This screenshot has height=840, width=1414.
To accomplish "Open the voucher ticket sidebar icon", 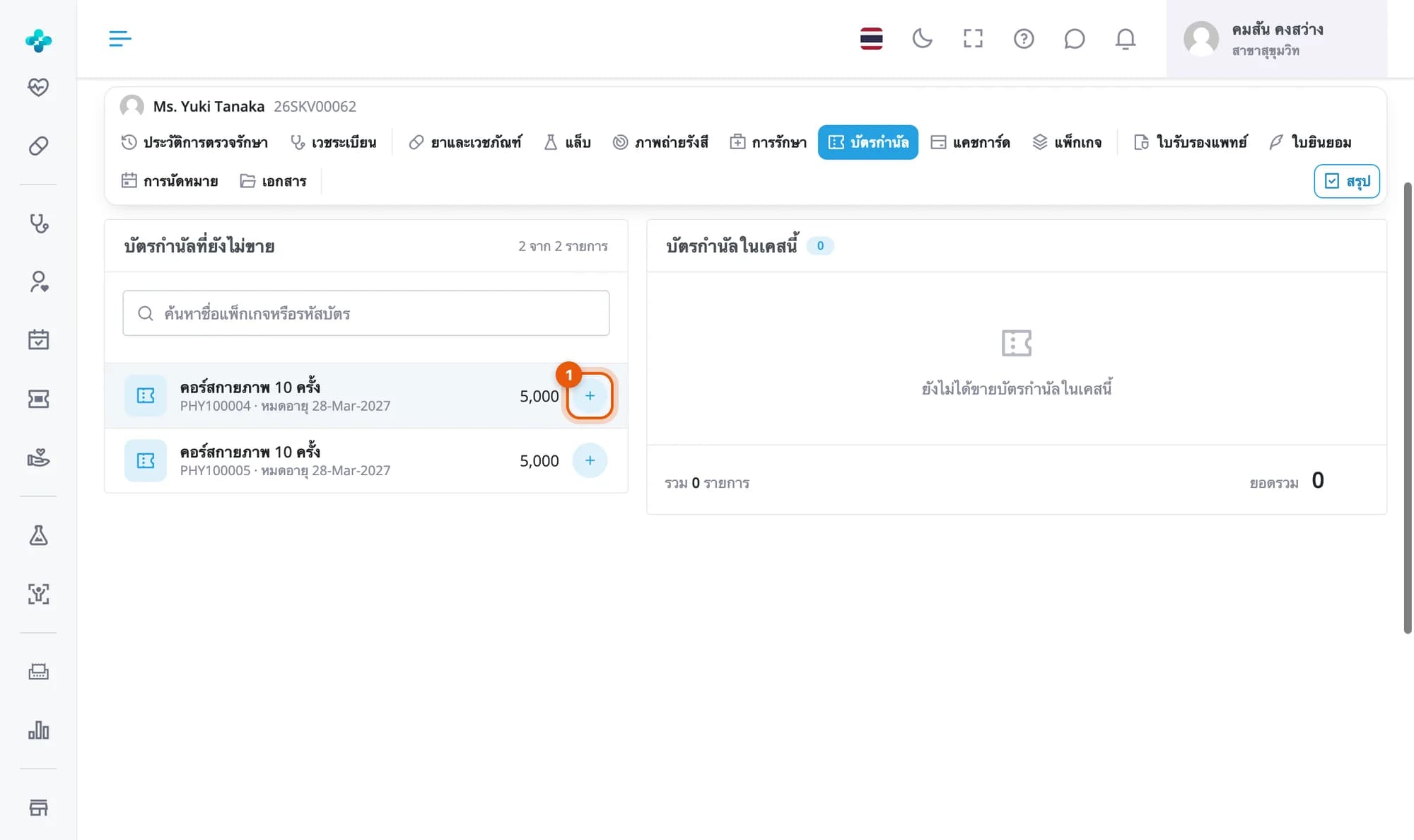I will point(38,399).
